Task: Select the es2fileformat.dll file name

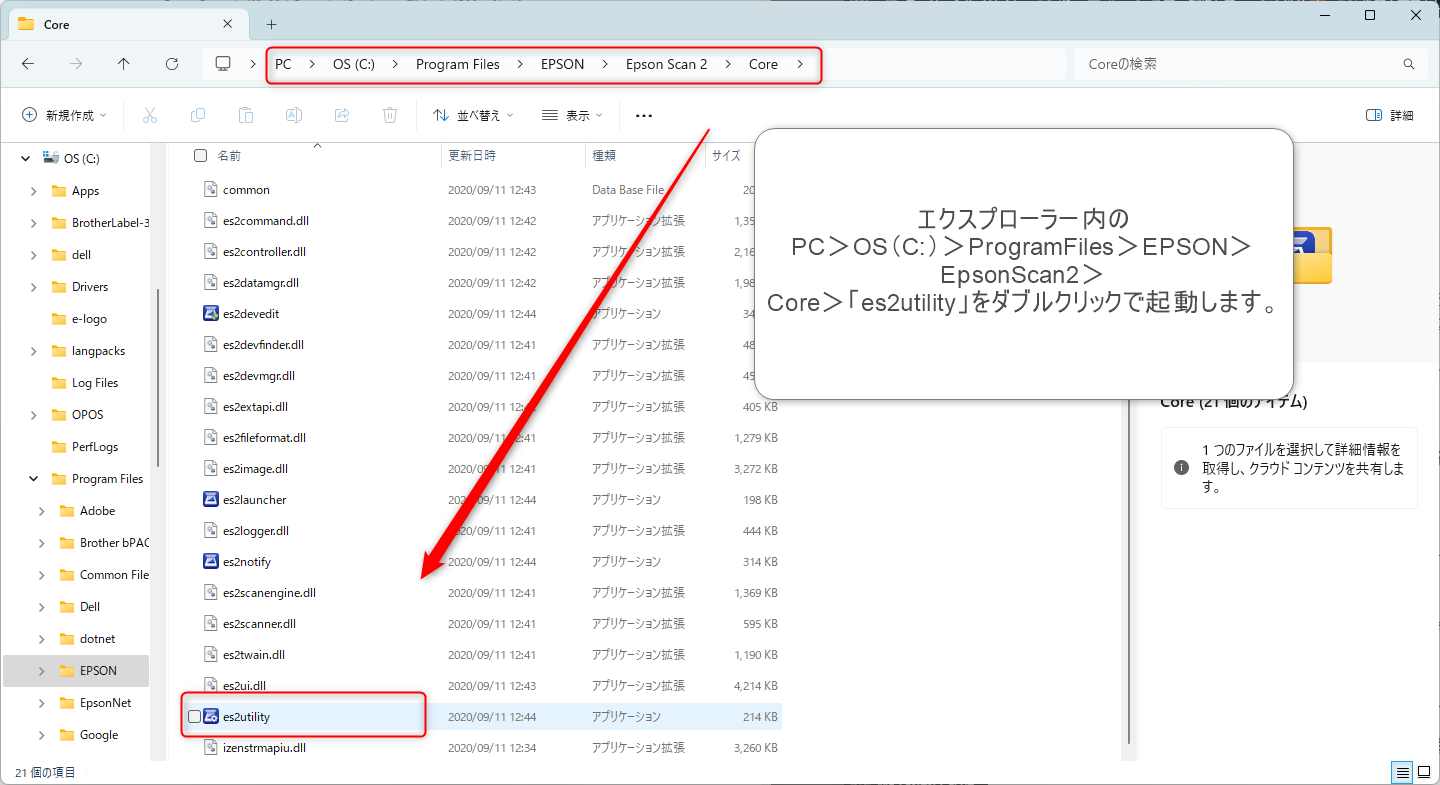Action: point(265,437)
